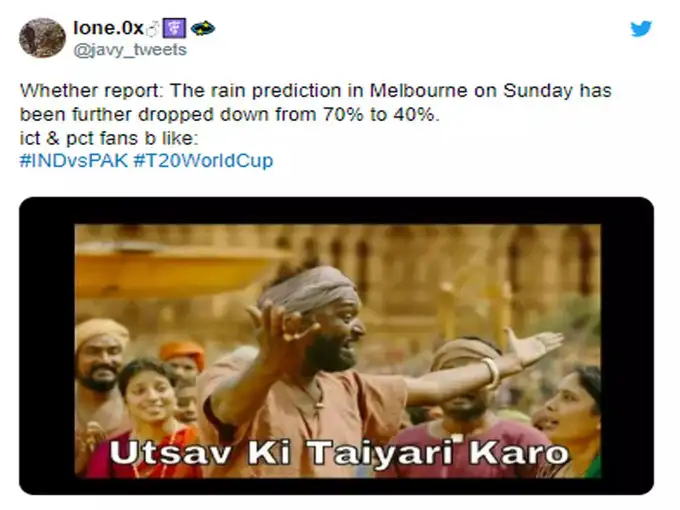Click the 'ict & pct fans b like:' line
Screen dimensions: 680x510
click(109, 138)
